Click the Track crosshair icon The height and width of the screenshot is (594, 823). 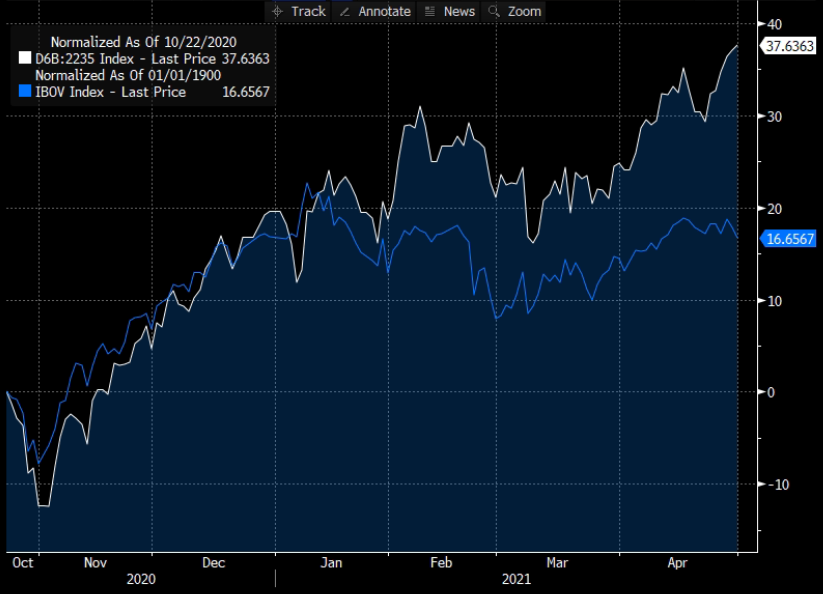pyautogui.click(x=278, y=12)
